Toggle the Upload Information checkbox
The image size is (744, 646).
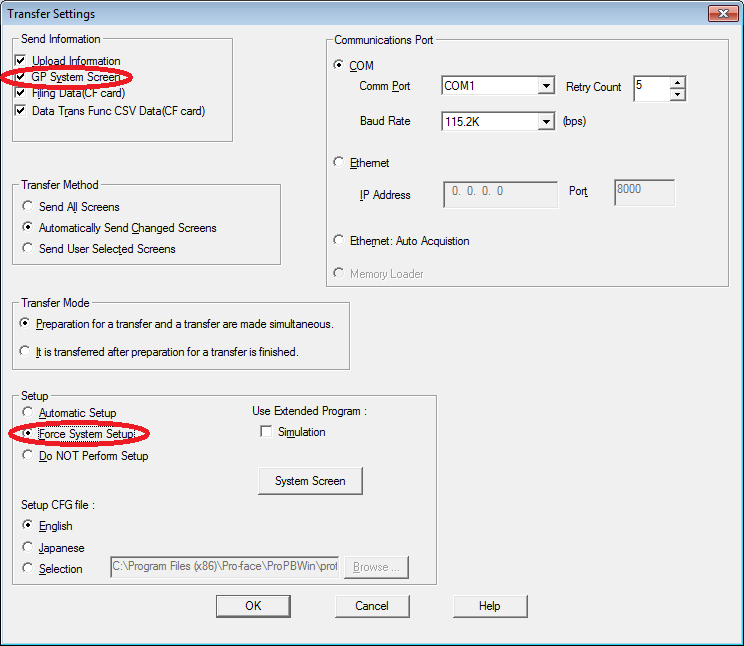click(21, 61)
